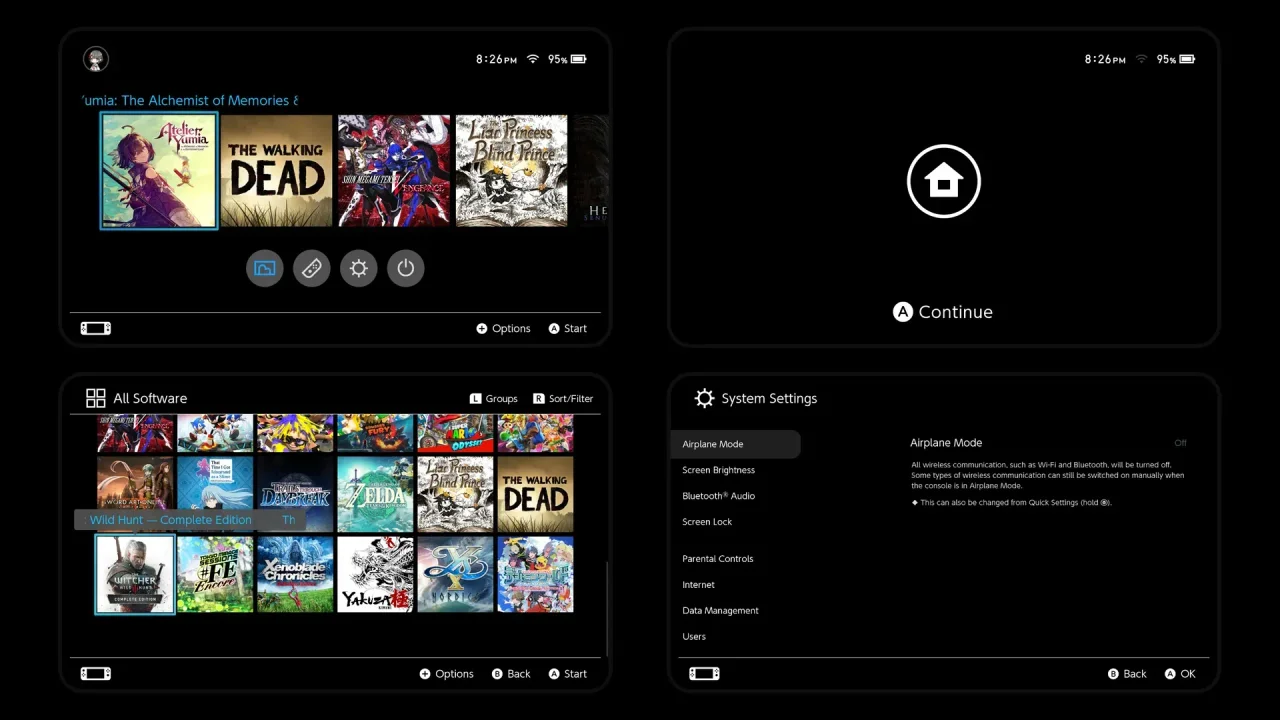Click the console icon in the home screen footer
Image resolution: width=1280 pixels, height=720 pixels.
[x=96, y=328]
